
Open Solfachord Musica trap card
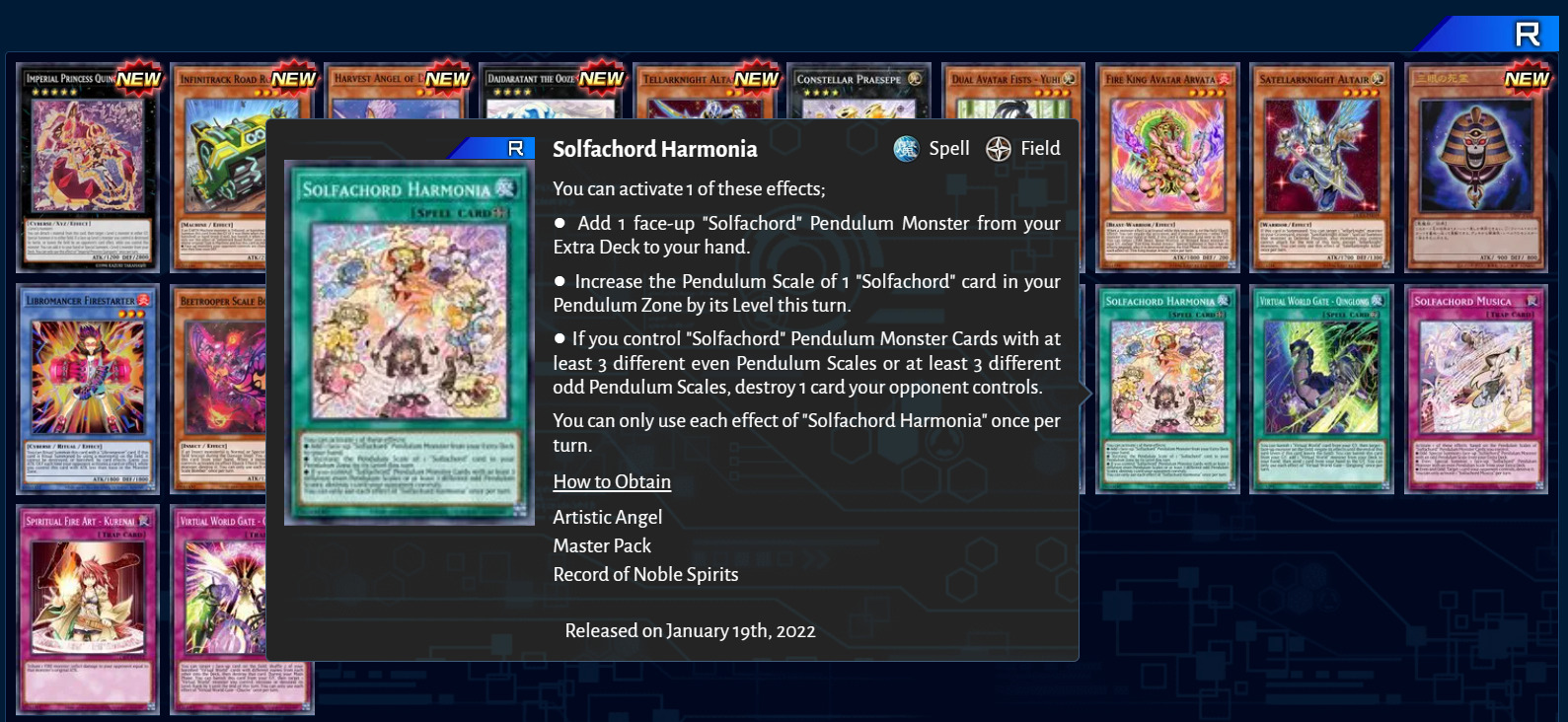[1476, 390]
